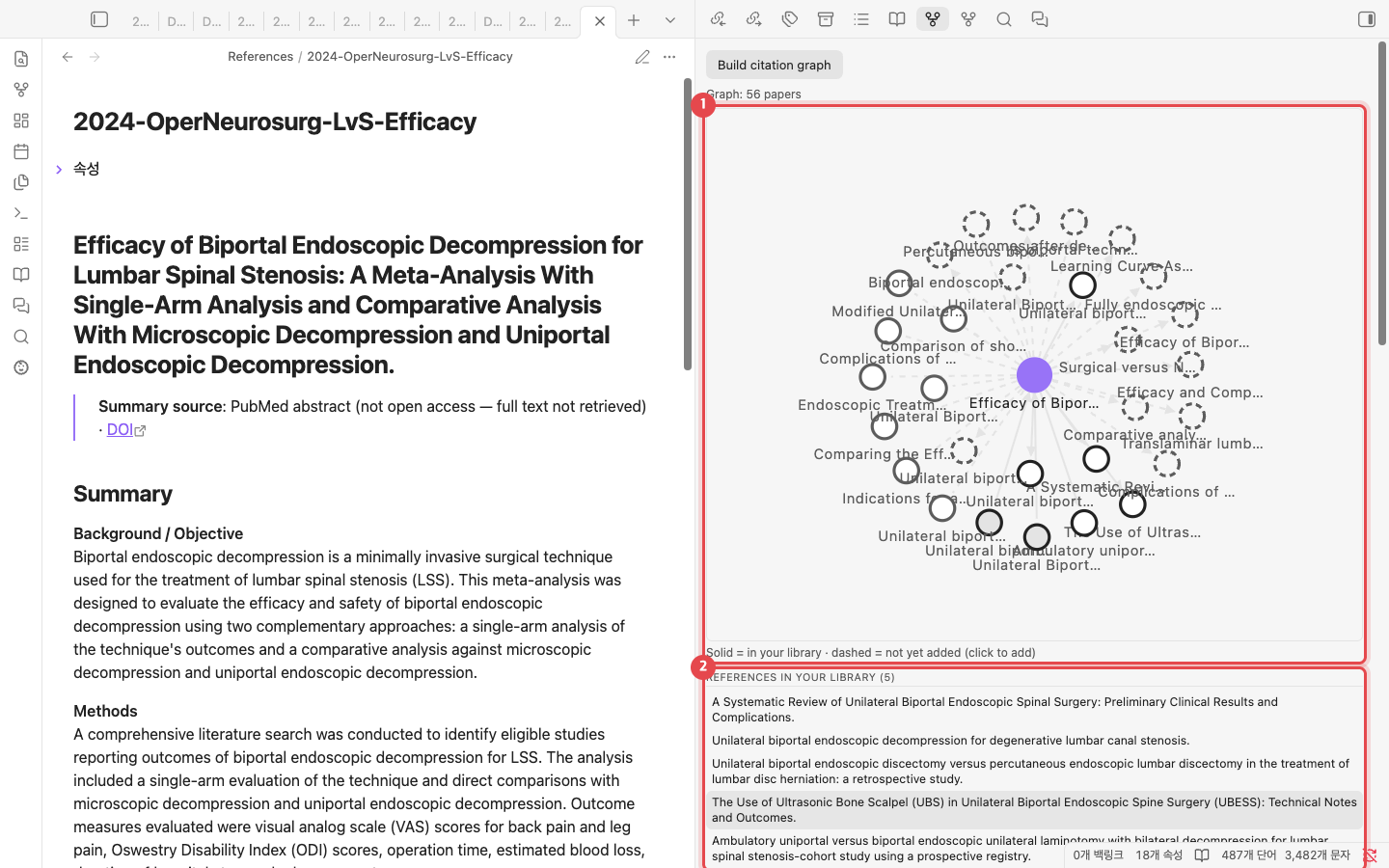Click the '18개 속성' status bar entry

click(1158, 855)
